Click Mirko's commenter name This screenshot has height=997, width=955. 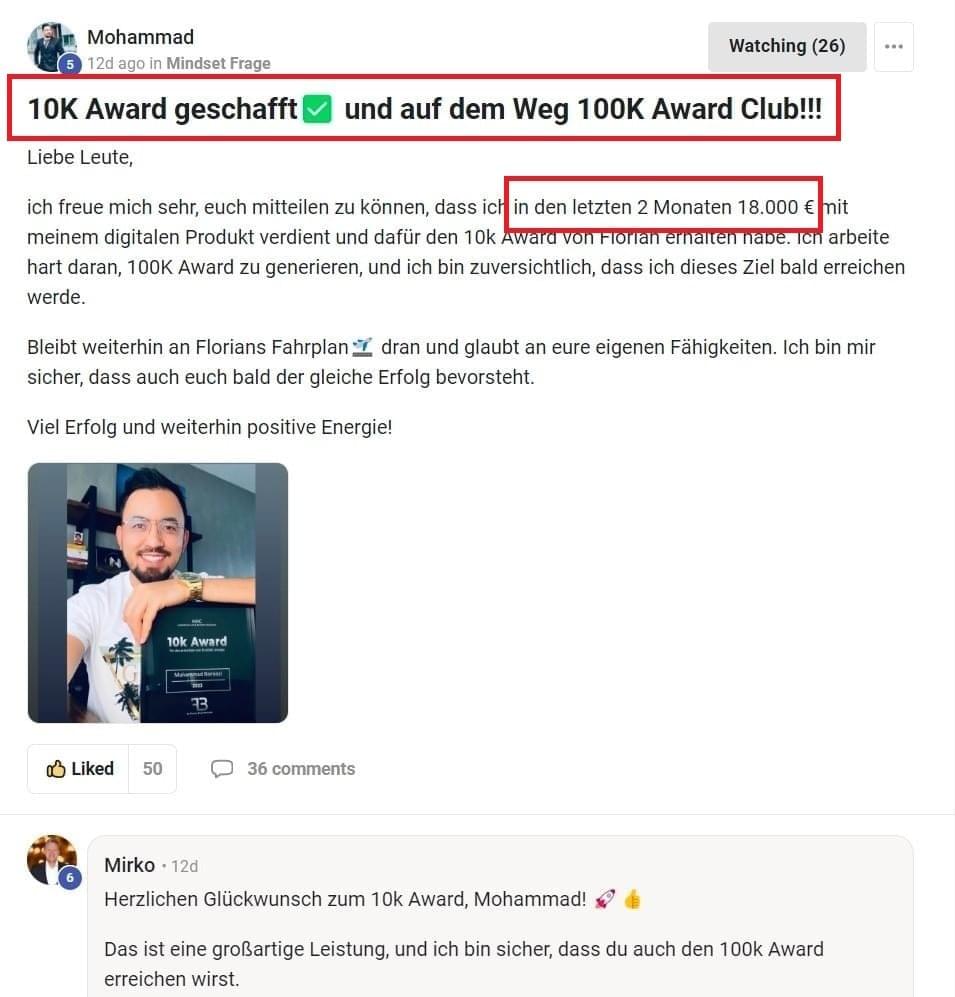click(130, 865)
